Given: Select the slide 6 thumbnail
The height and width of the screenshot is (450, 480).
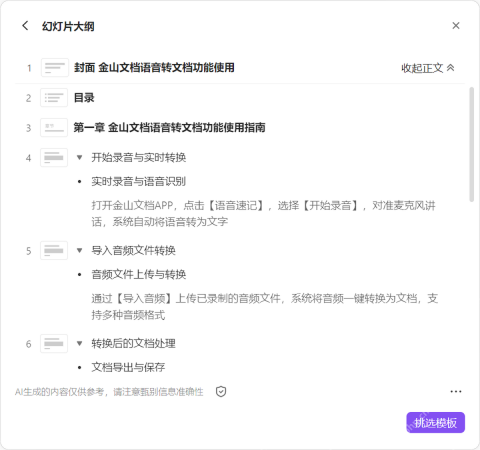Looking at the screenshot, I should pyautogui.click(x=54, y=343).
